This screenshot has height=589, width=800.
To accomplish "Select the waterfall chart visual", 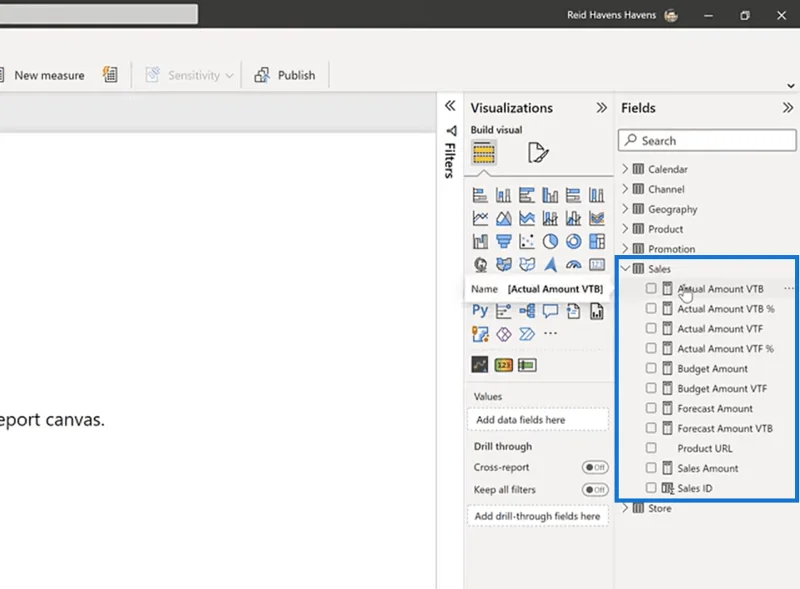I will 480,241.
